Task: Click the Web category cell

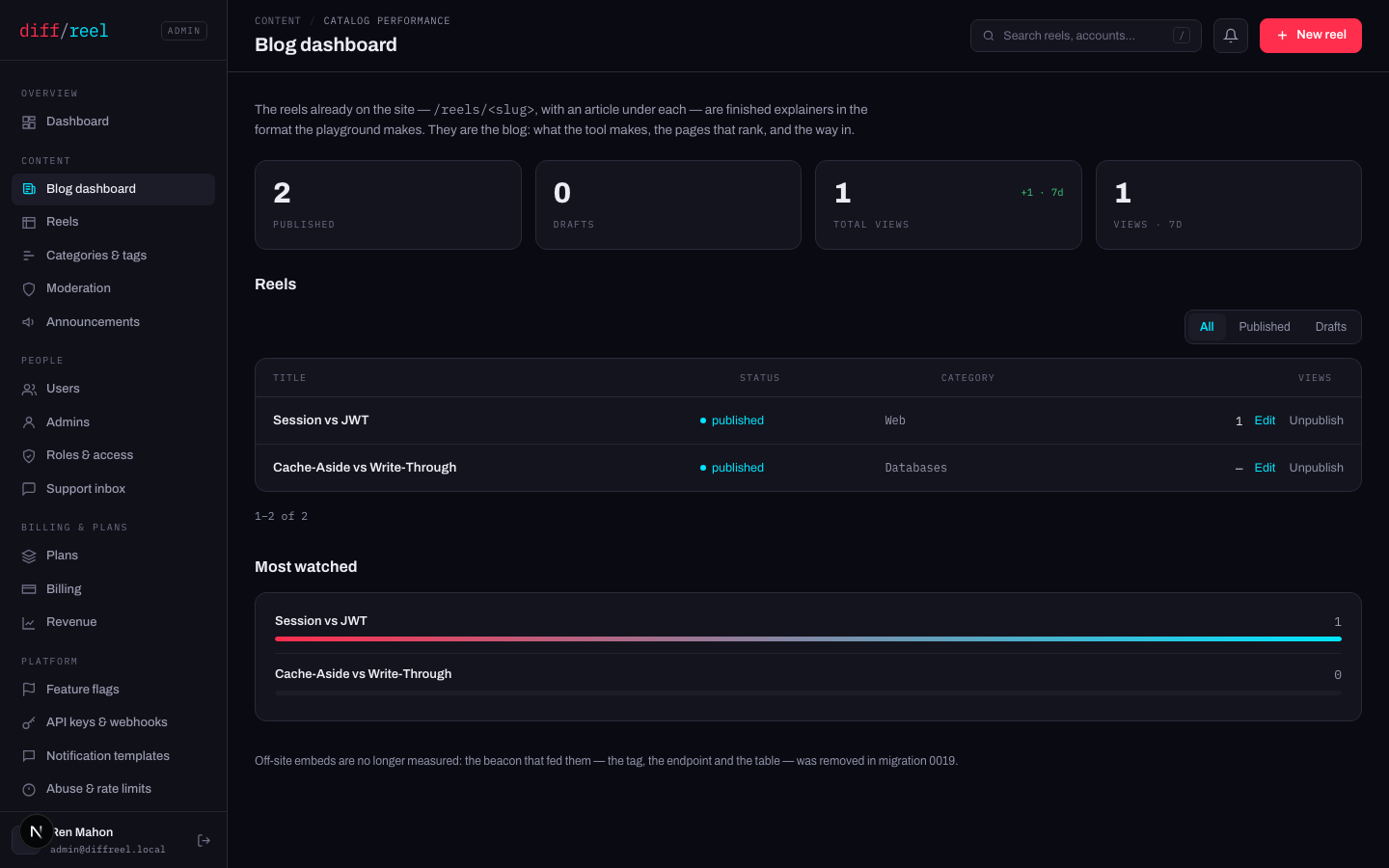Action: click(x=895, y=420)
